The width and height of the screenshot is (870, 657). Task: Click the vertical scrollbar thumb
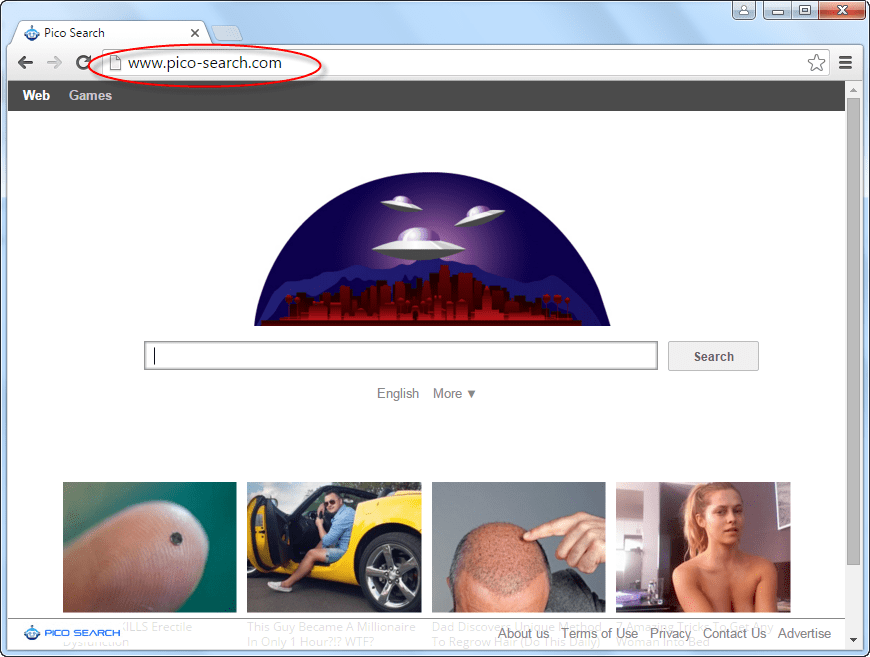coord(853,332)
